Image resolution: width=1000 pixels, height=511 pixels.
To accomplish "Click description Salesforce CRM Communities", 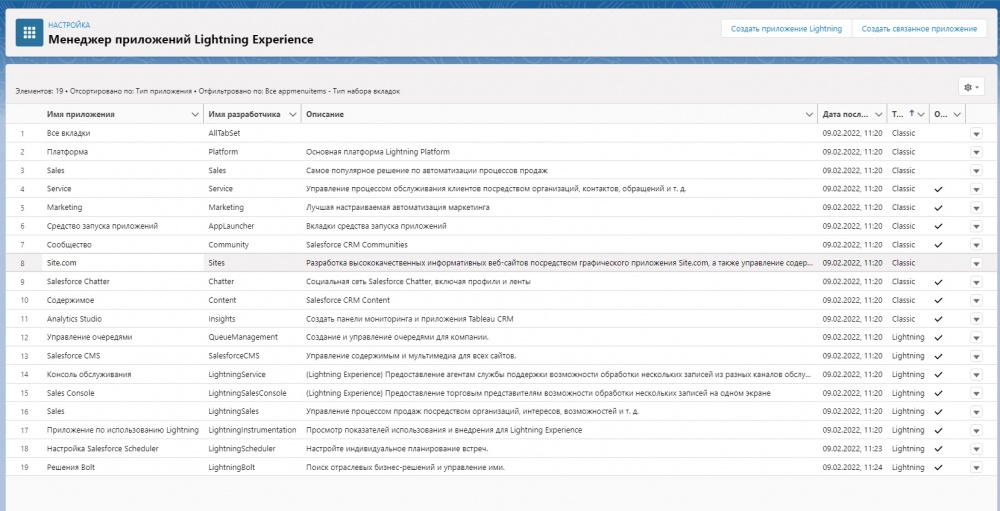I will [x=357, y=244].
